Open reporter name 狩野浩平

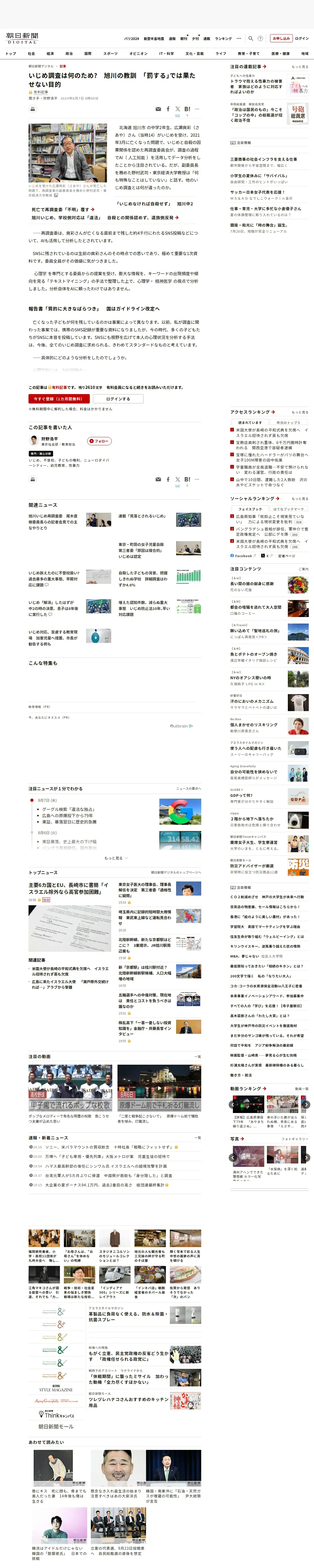[x=50, y=439]
